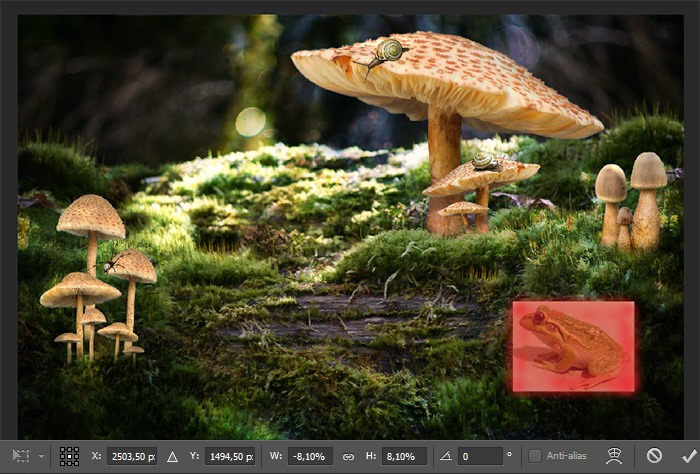Screen dimensions: 700x474
Task: Click the Transform tool preset icon
Action: (x=21, y=456)
